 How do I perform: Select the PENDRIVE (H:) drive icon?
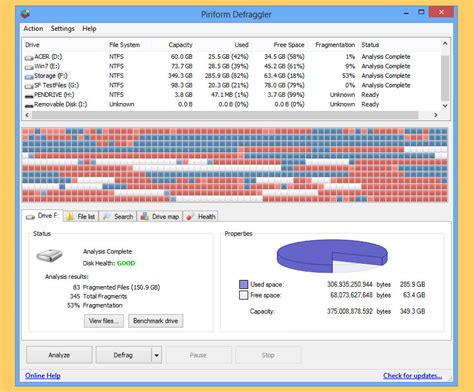pyautogui.click(x=29, y=96)
